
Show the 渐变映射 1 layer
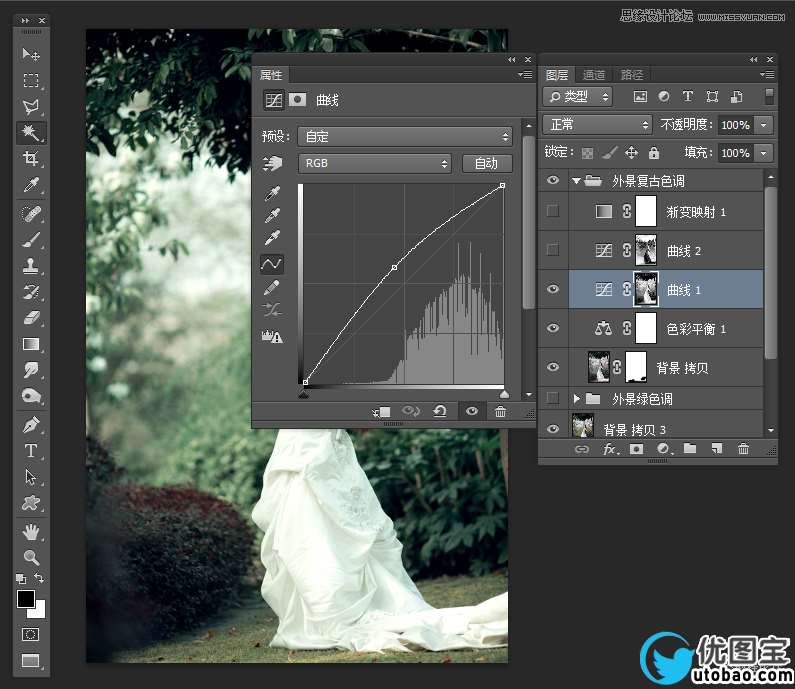[x=552, y=211]
